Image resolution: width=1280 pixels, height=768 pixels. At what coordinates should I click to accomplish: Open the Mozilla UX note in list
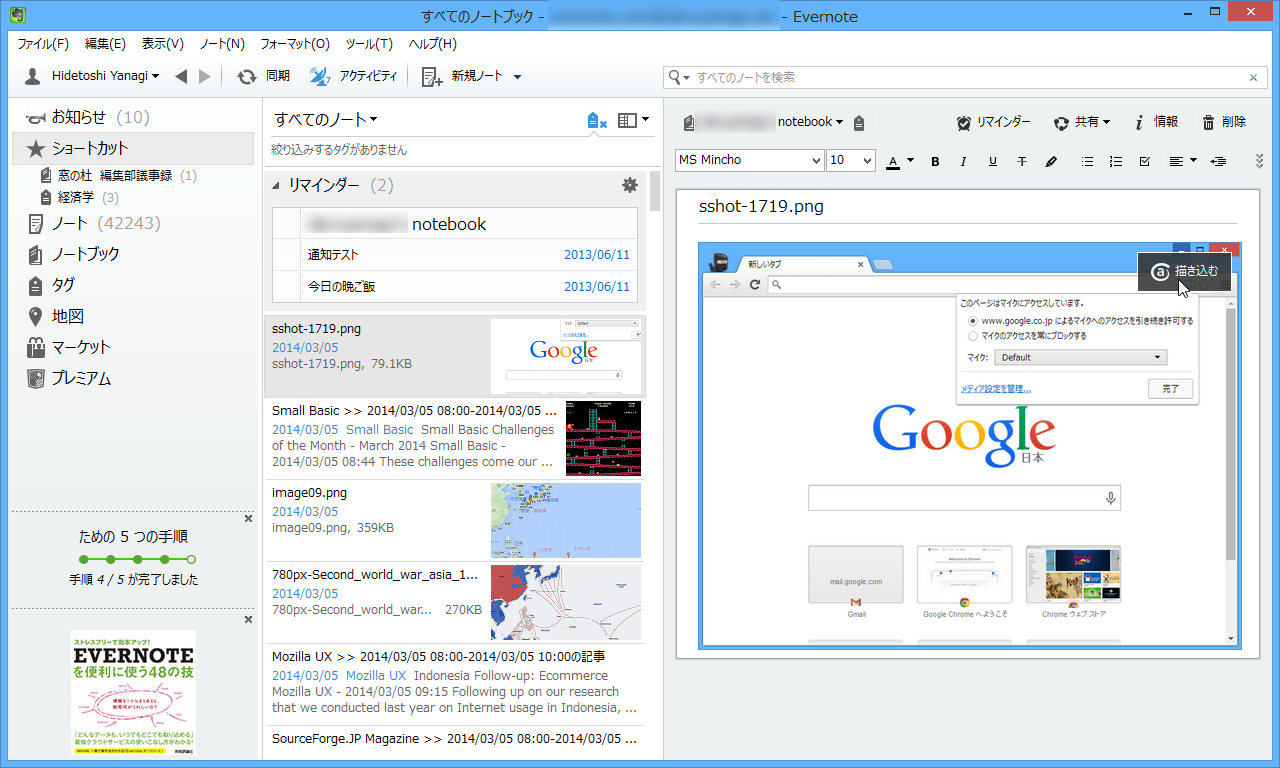[455, 685]
